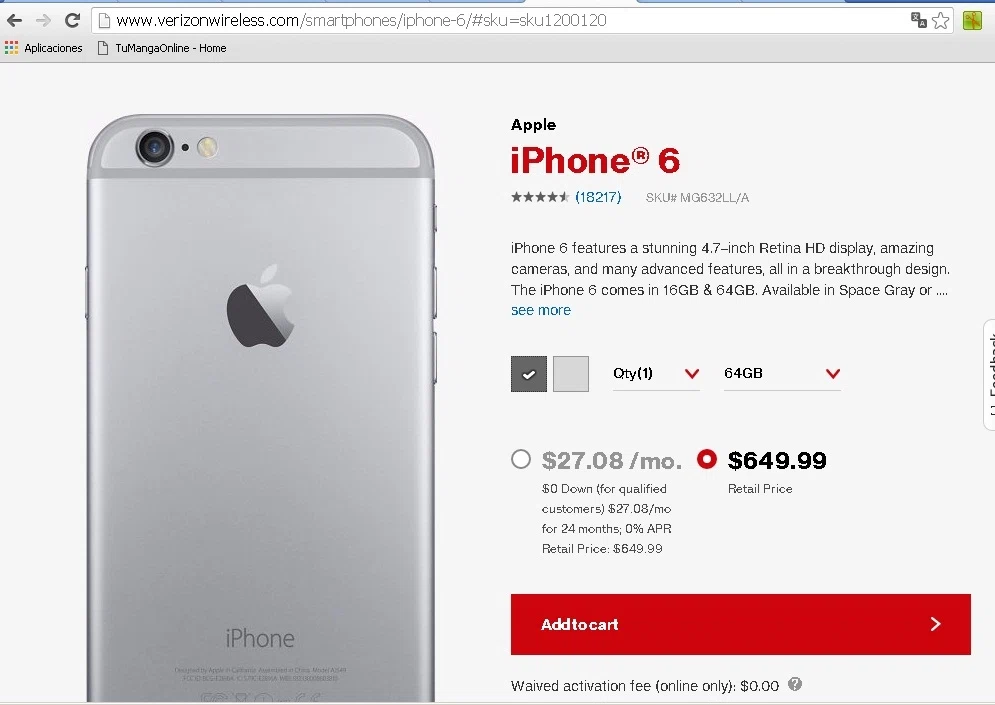
Task: Reload the page with refresh icon
Action: [x=72, y=21]
